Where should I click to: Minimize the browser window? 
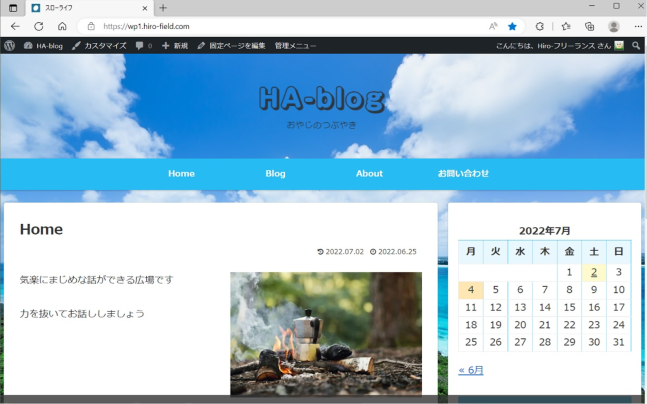click(592, 6)
